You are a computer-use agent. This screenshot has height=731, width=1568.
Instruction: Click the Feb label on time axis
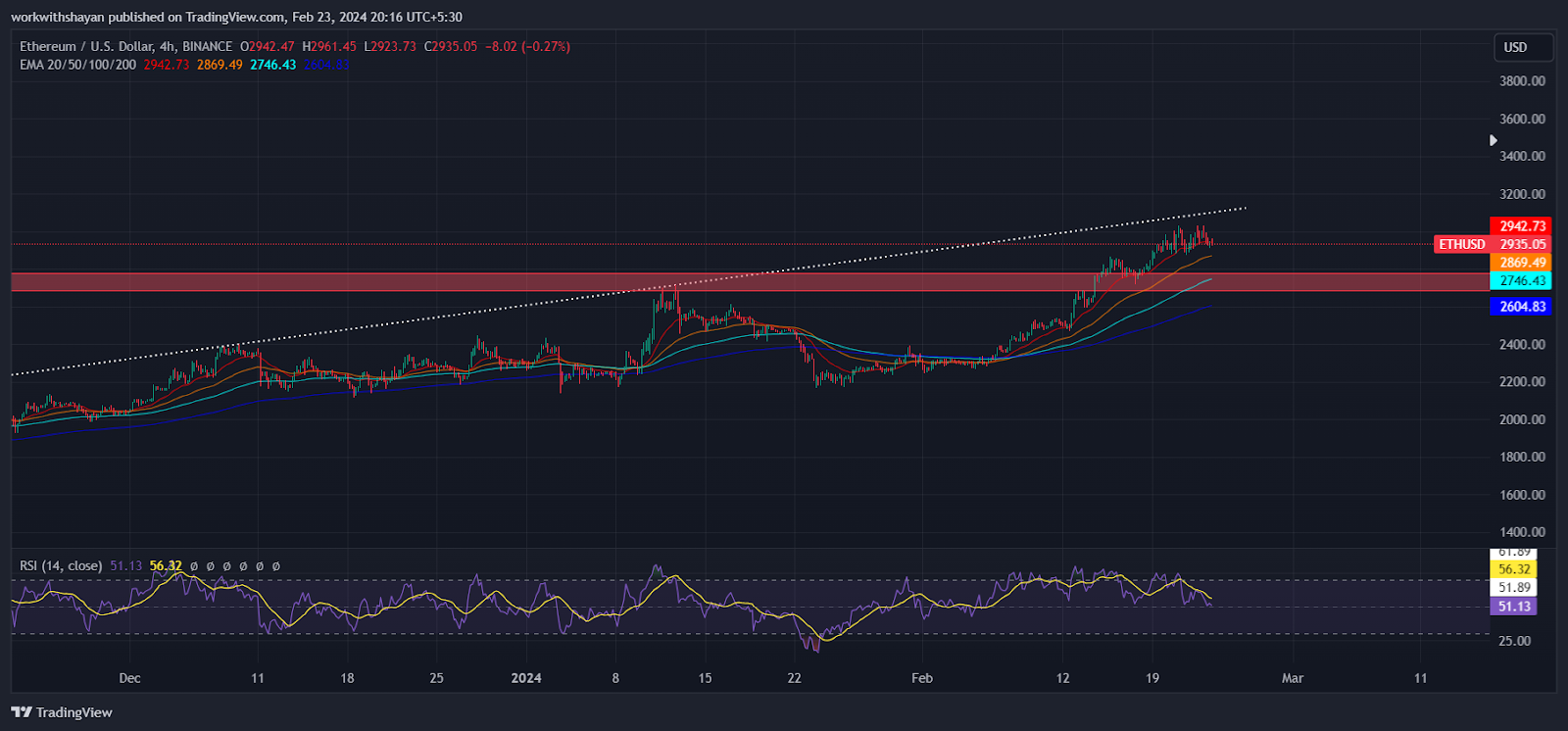point(922,678)
